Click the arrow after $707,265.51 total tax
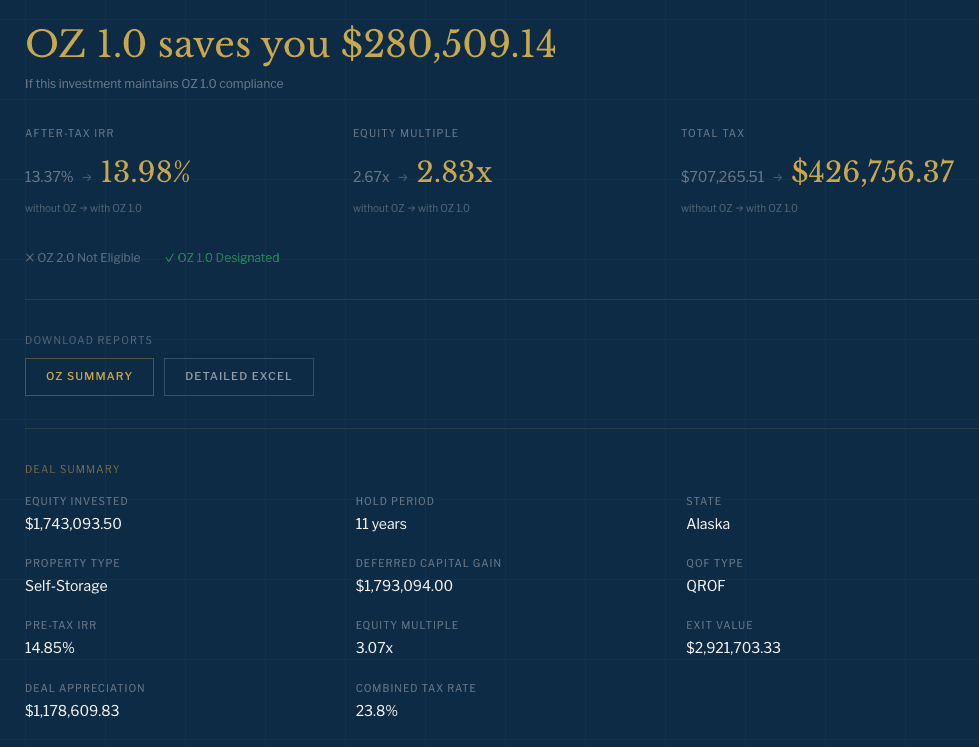Viewport: 979px width, 747px height. [x=778, y=177]
